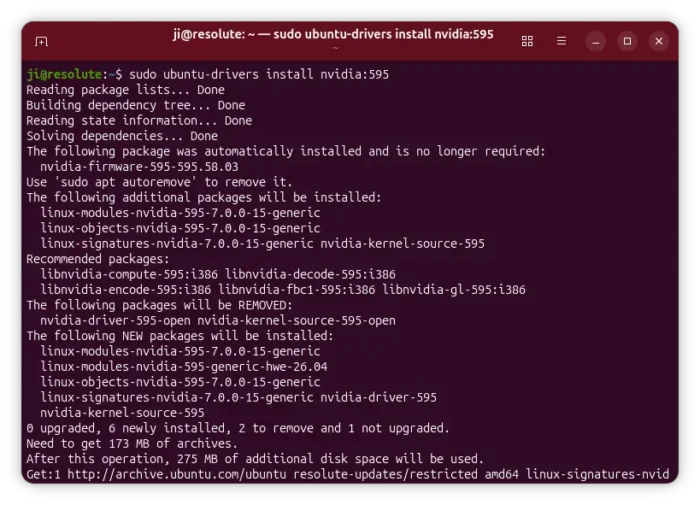Screen dimensions: 700x505
Task: Click 'The following packages will be REMOVED:' line
Action: point(159,305)
